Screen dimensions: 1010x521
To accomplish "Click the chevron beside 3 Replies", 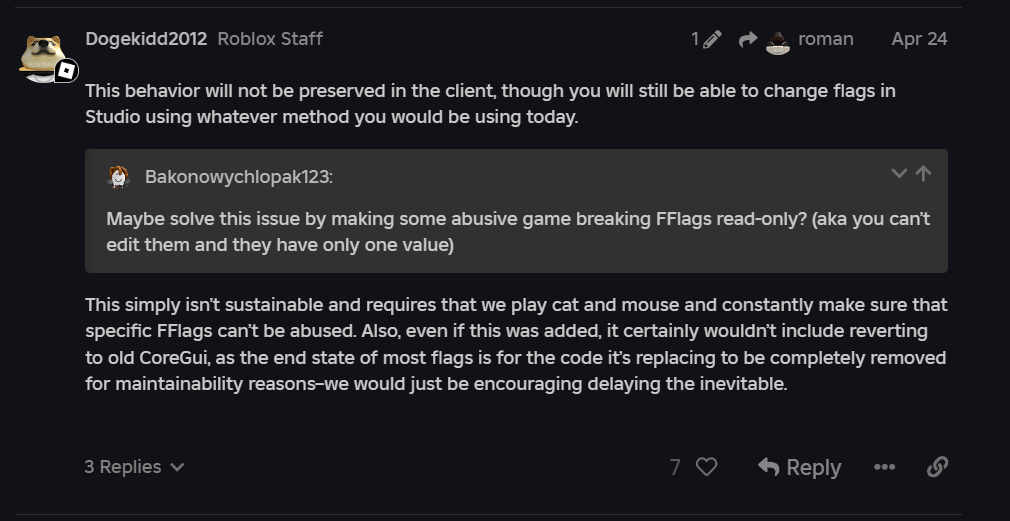I will [177, 467].
